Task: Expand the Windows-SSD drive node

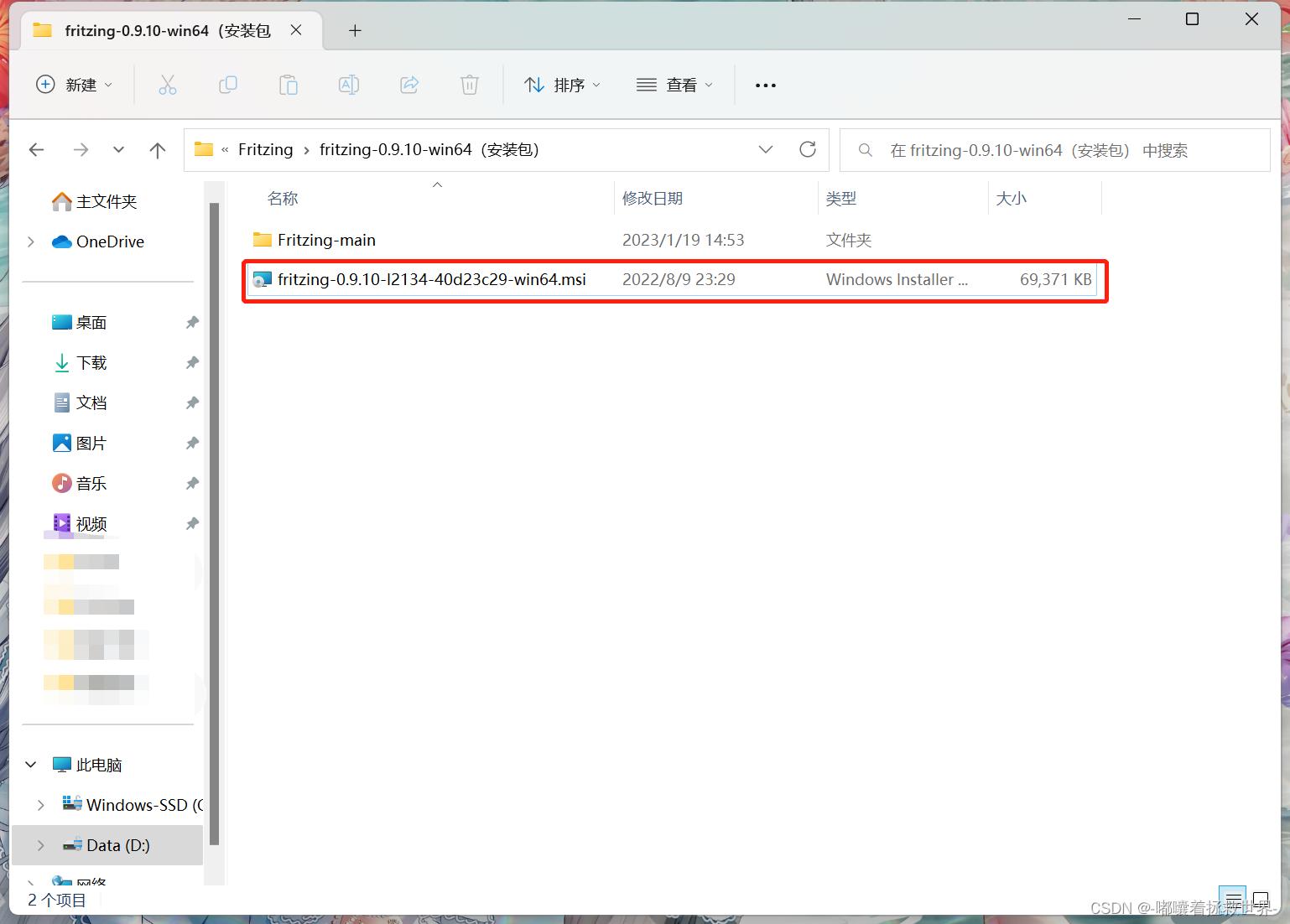Action: [41, 805]
